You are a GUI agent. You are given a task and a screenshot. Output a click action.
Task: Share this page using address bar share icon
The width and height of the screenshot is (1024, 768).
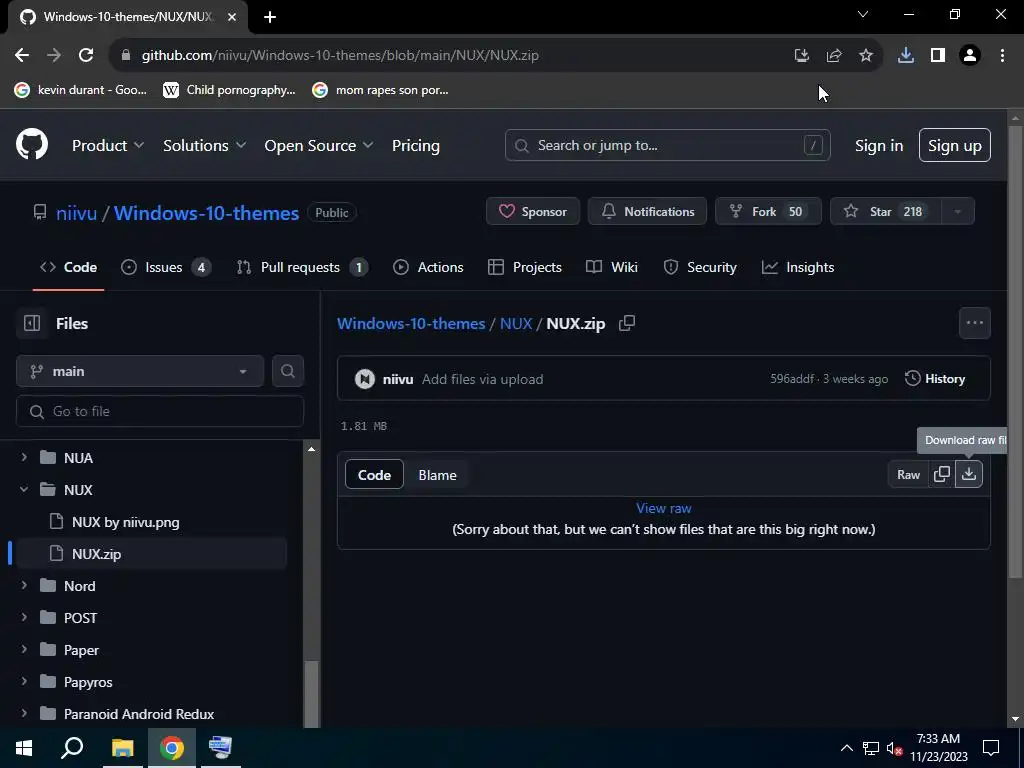tap(834, 56)
